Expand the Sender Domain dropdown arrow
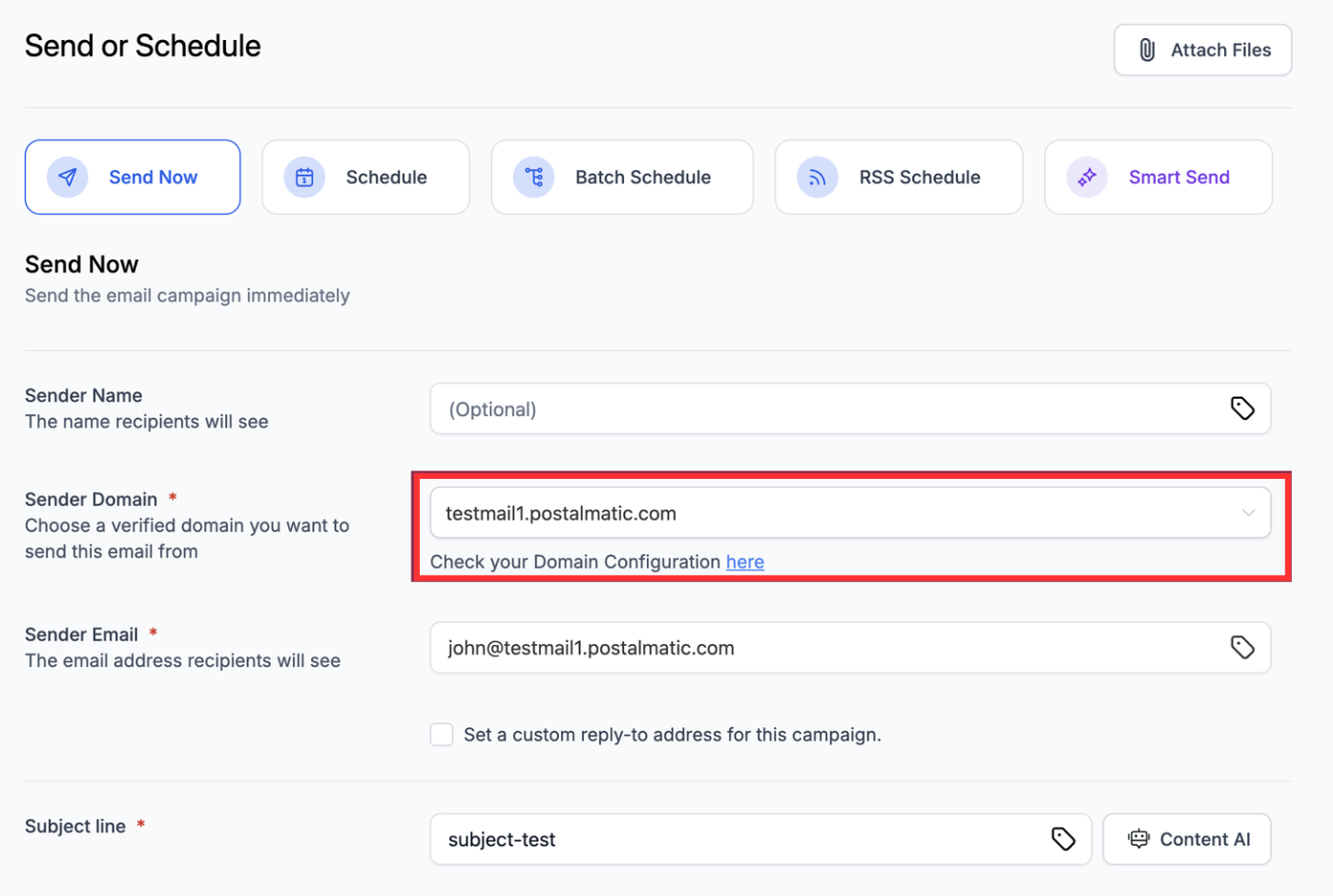Viewport: 1333px width, 896px height. coord(1248,513)
